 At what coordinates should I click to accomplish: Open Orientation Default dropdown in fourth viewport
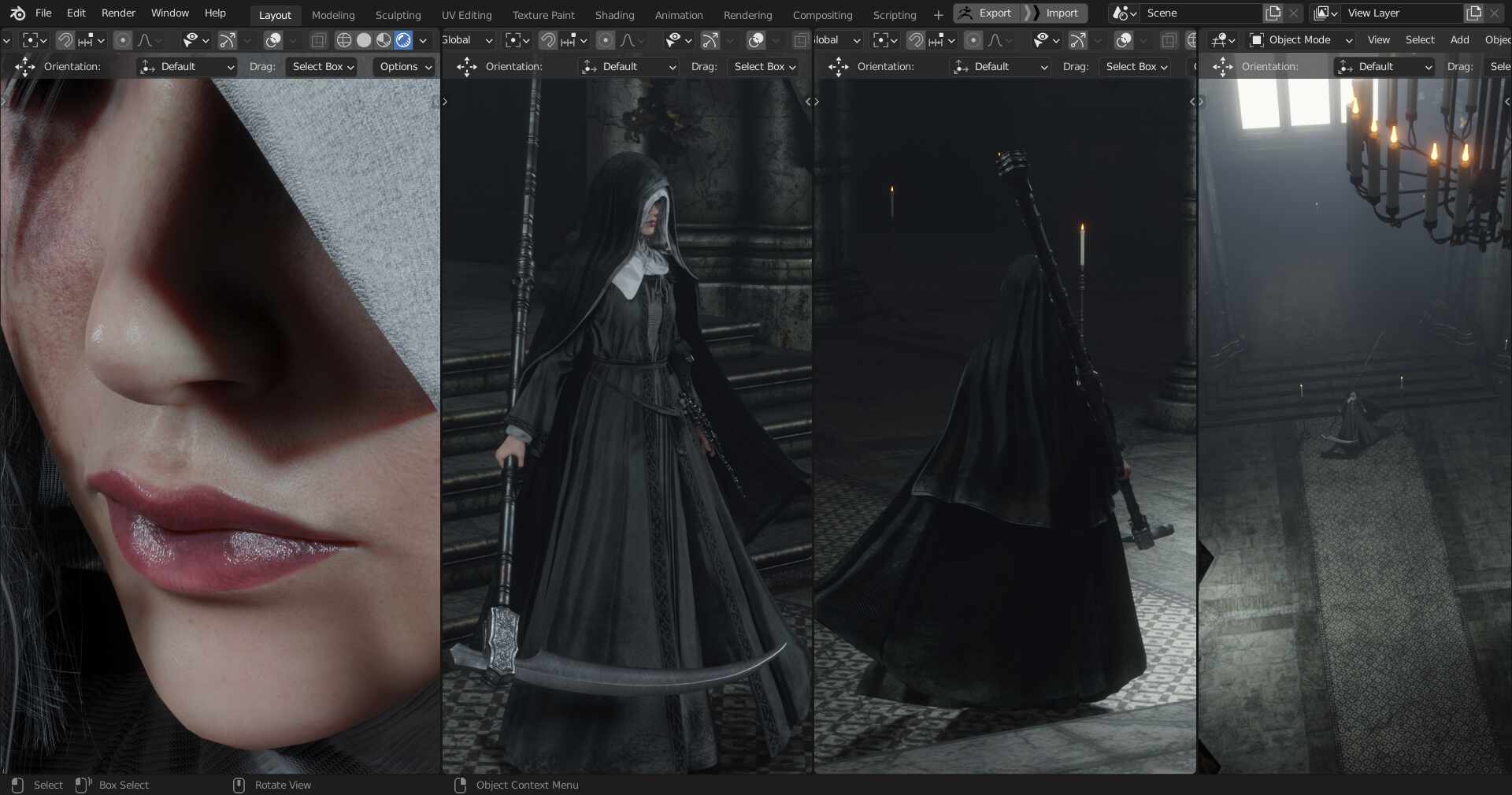coord(1384,67)
